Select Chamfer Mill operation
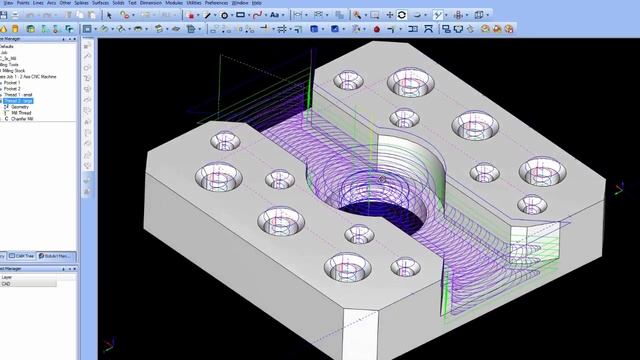This screenshot has height=360, width=640. click(22, 119)
